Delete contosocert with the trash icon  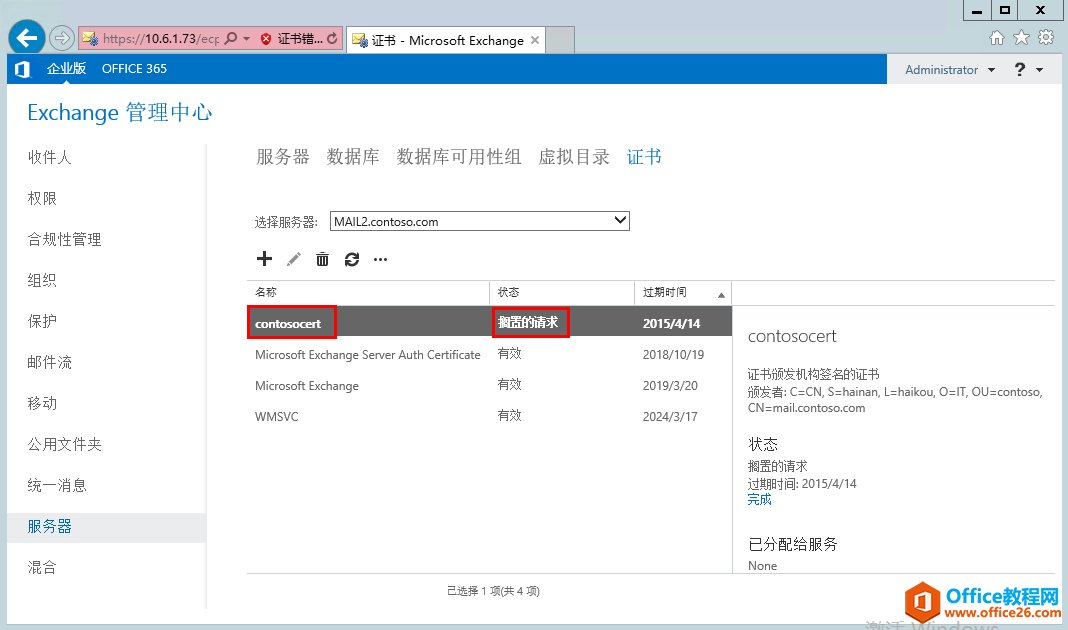pyautogui.click(x=322, y=259)
